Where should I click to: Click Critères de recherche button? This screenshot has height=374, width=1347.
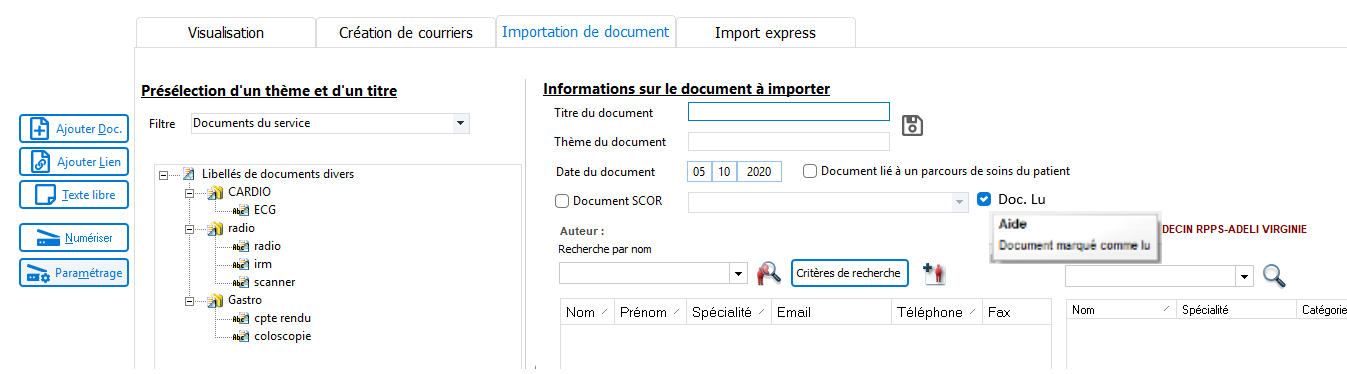[850, 272]
